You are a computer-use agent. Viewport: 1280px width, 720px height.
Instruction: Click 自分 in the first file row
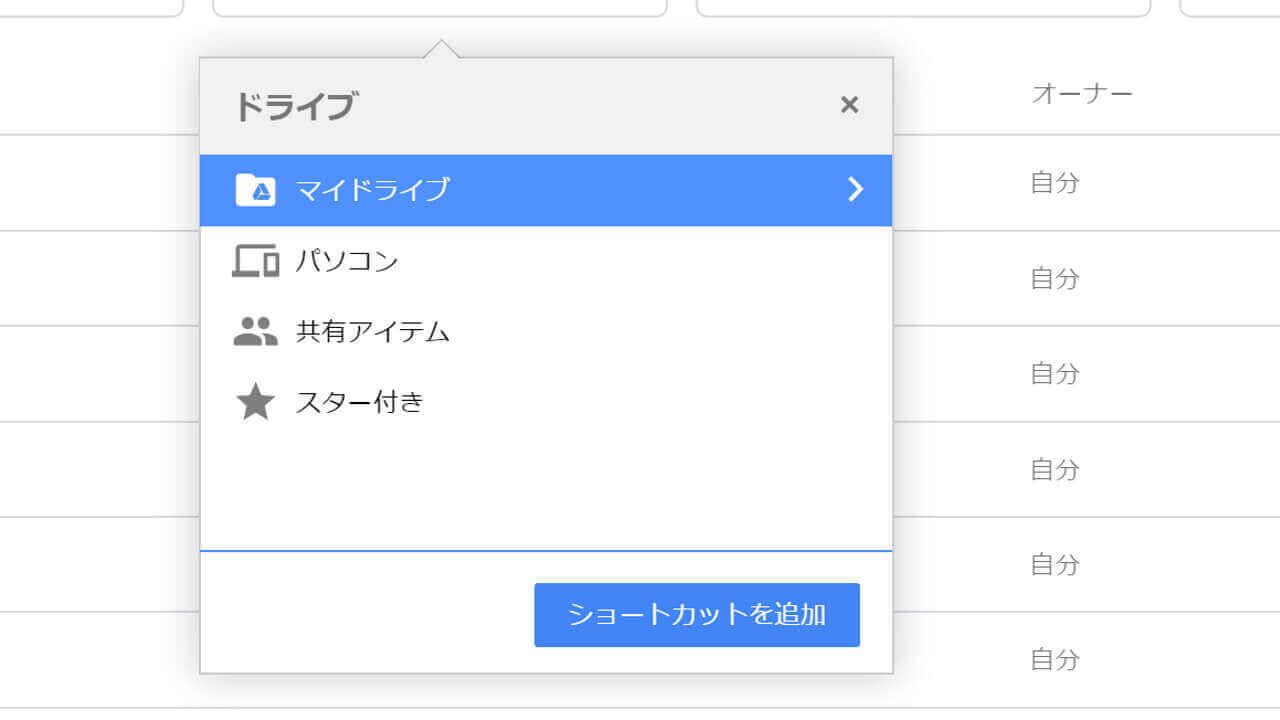click(x=1055, y=184)
